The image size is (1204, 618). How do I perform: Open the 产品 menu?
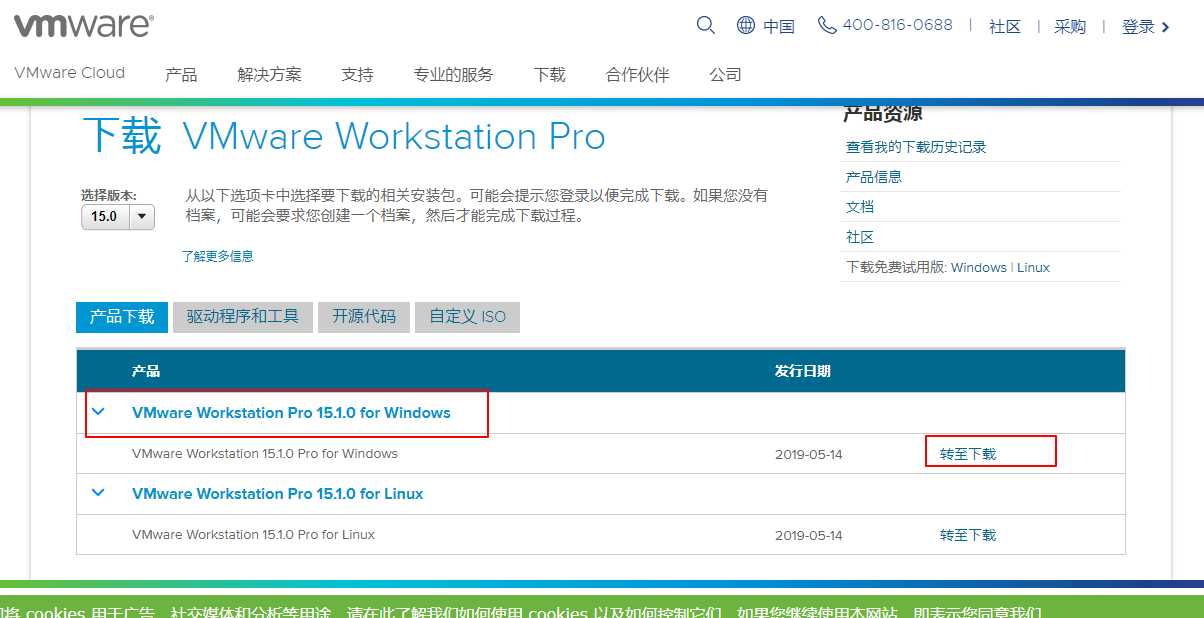click(x=181, y=75)
